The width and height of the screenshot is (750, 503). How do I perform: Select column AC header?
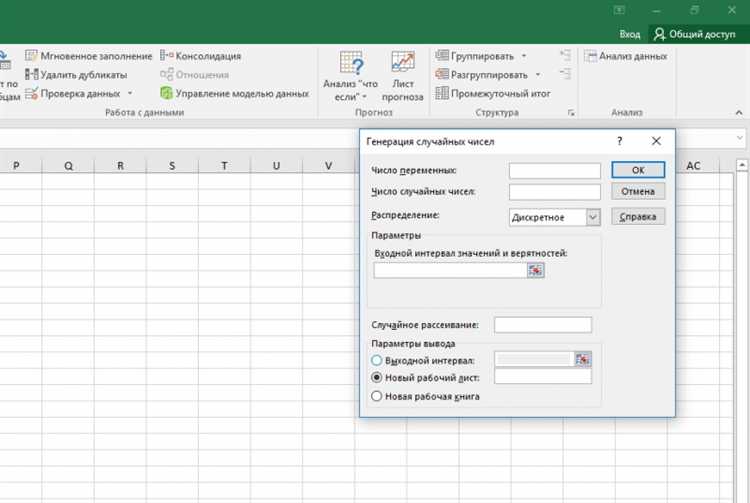693,165
